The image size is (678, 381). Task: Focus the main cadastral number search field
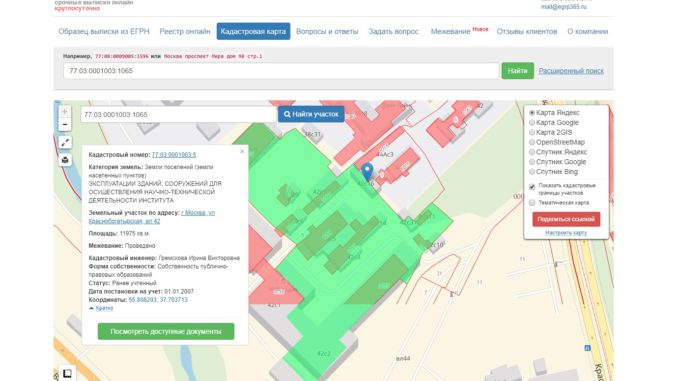[281, 70]
